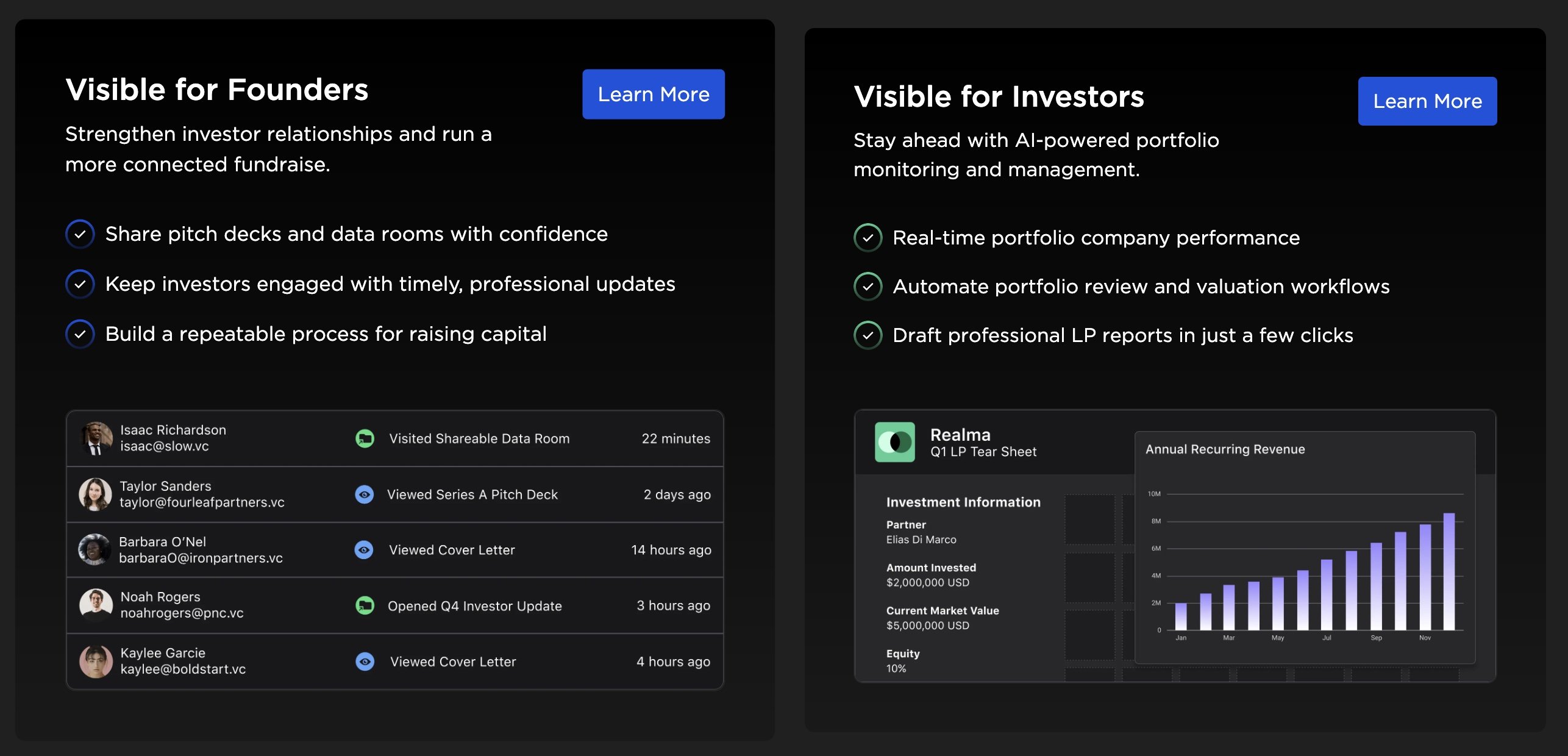Click Learn More for Visible for Founders
The height and width of the screenshot is (756, 1568).
(653, 94)
